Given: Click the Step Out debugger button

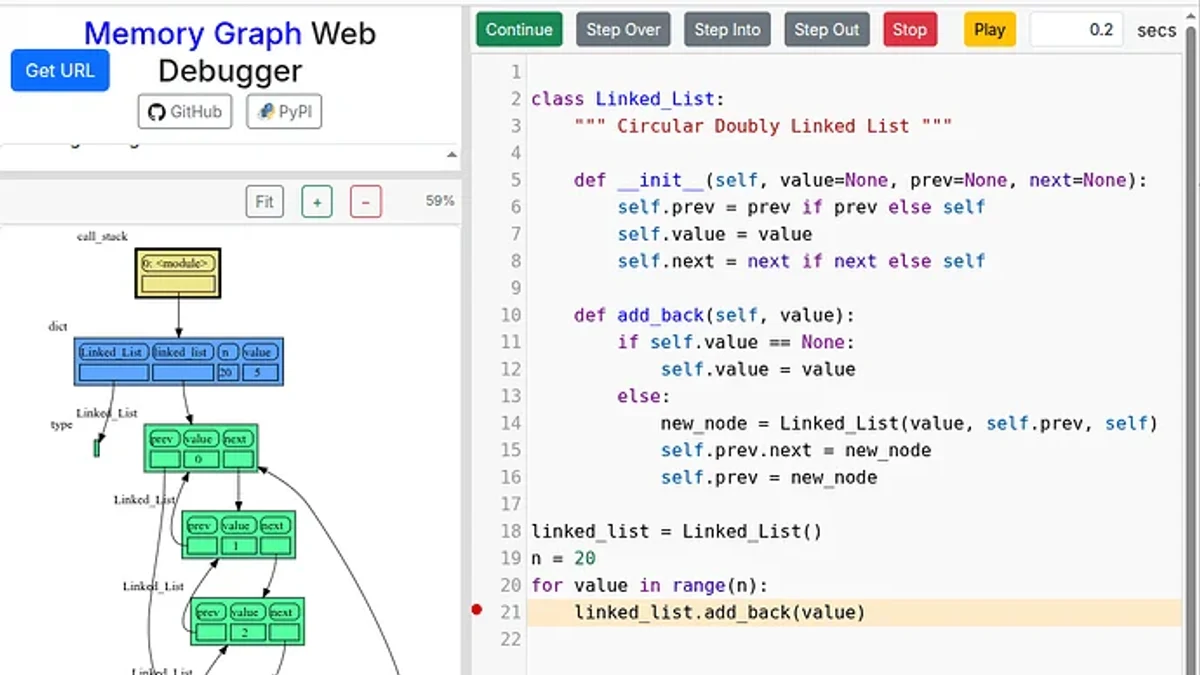Looking at the screenshot, I should click(x=827, y=30).
